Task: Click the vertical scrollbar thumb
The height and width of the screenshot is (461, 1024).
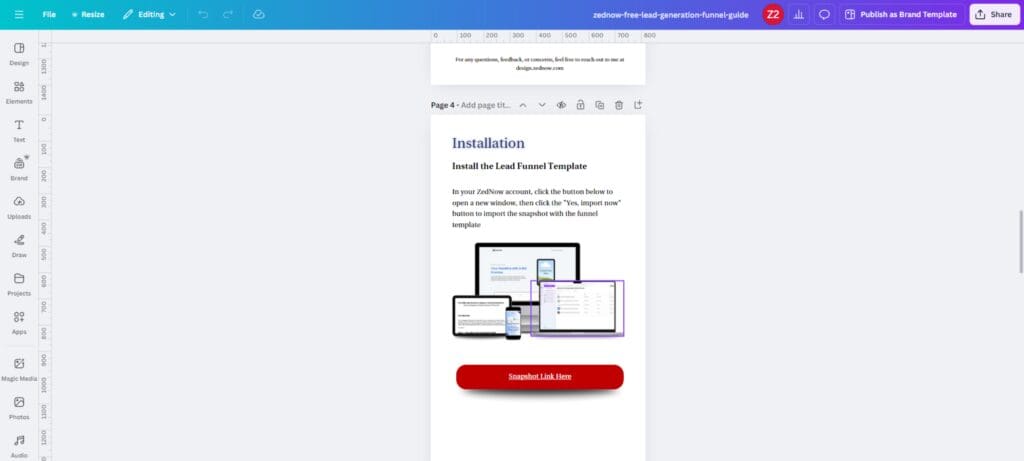Action: 1020,242
